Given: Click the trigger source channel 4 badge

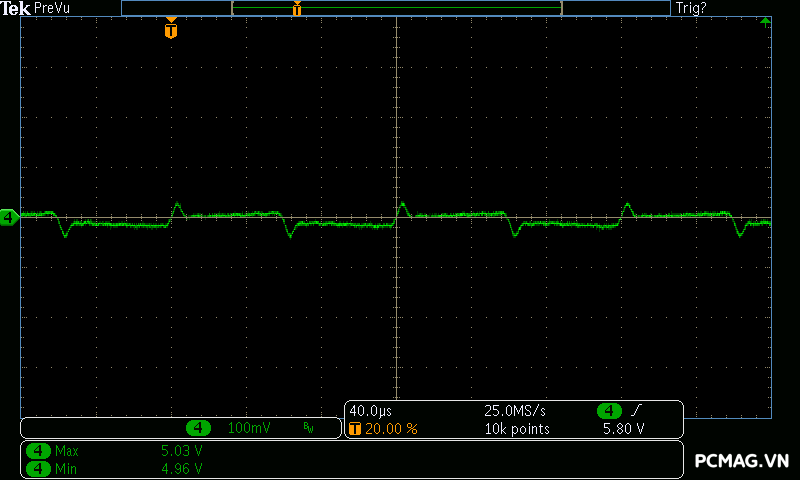Looking at the screenshot, I should tap(609, 411).
